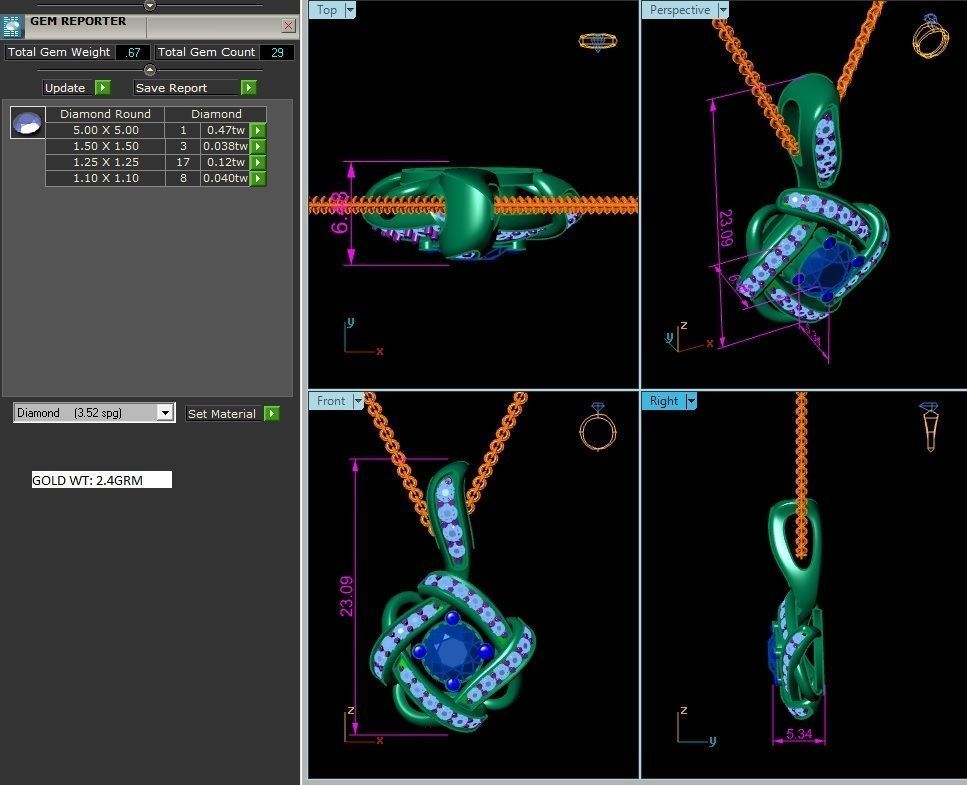The width and height of the screenshot is (967, 785).
Task: Click the Total Gem Count label
Action: [x=206, y=52]
